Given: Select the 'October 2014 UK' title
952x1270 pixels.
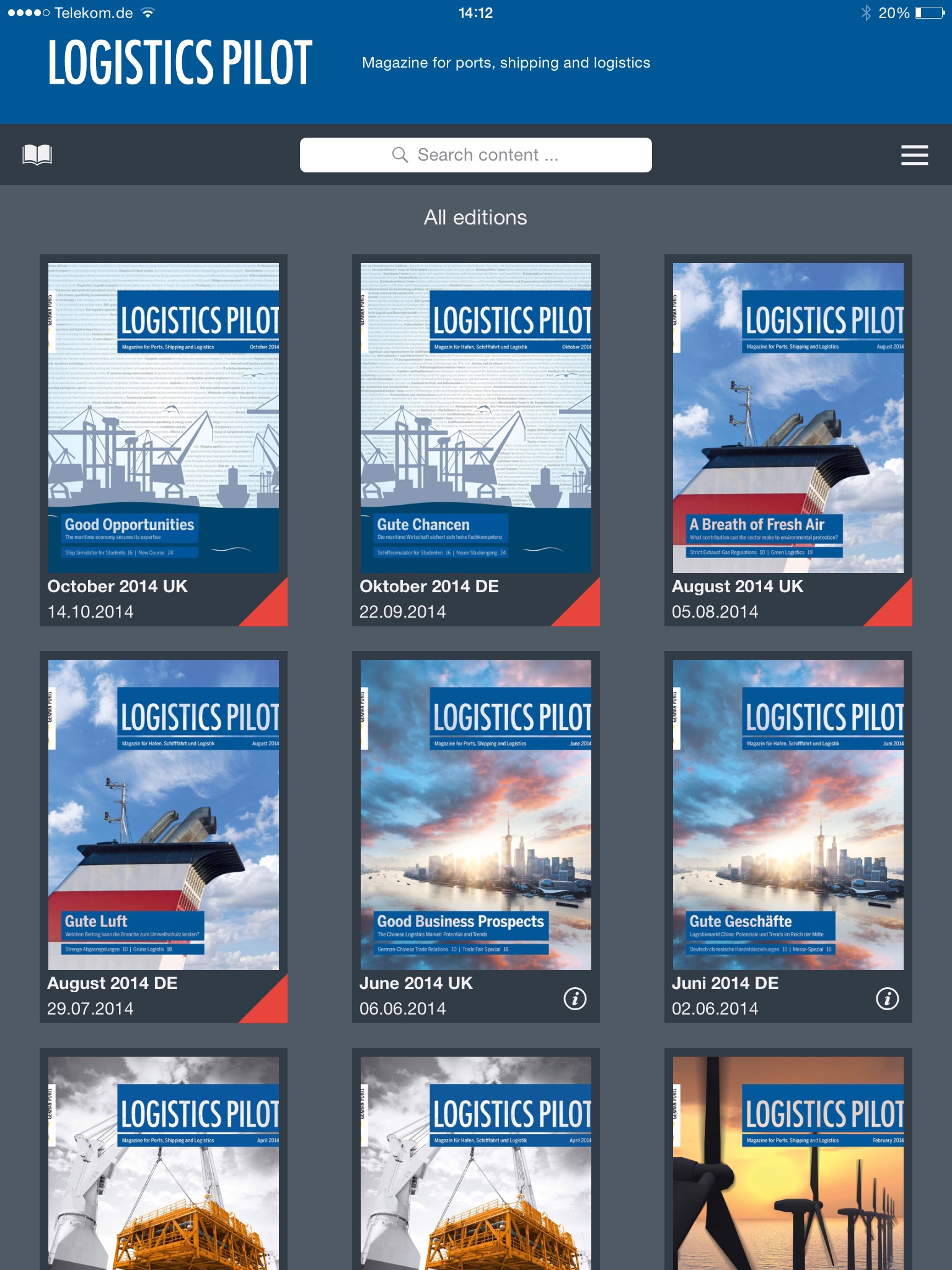Looking at the screenshot, I should coord(118,587).
